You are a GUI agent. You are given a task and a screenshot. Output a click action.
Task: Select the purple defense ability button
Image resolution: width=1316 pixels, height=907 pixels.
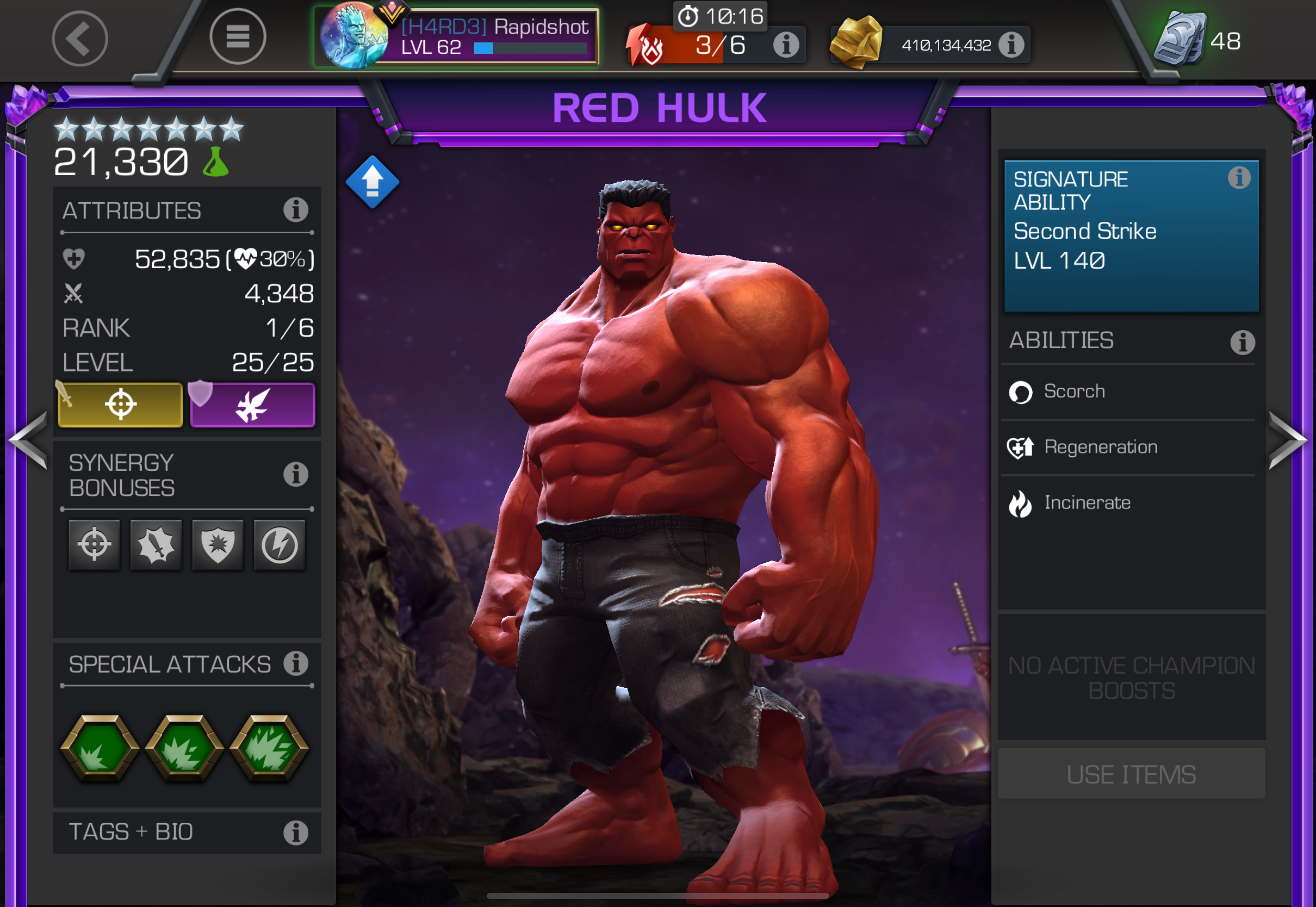252,405
